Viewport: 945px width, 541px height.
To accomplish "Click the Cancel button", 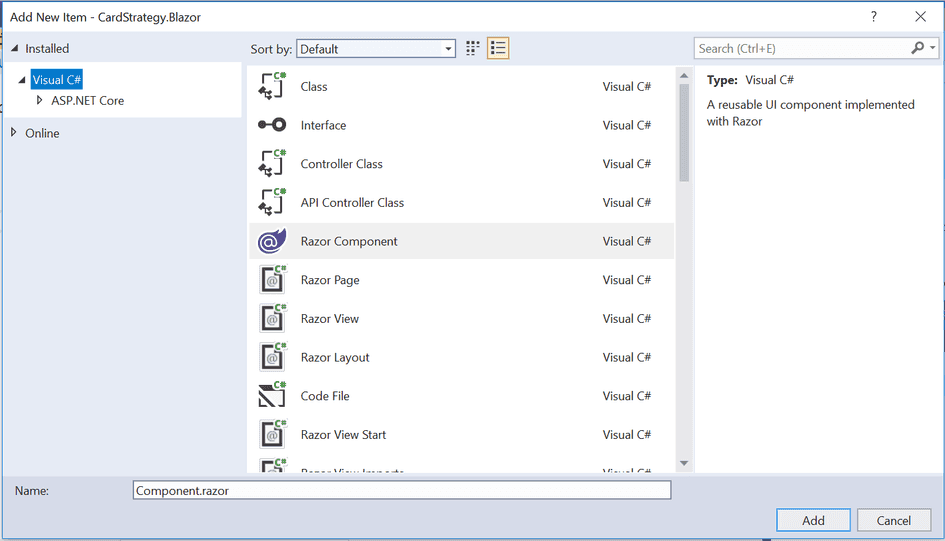I will tap(894, 521).
